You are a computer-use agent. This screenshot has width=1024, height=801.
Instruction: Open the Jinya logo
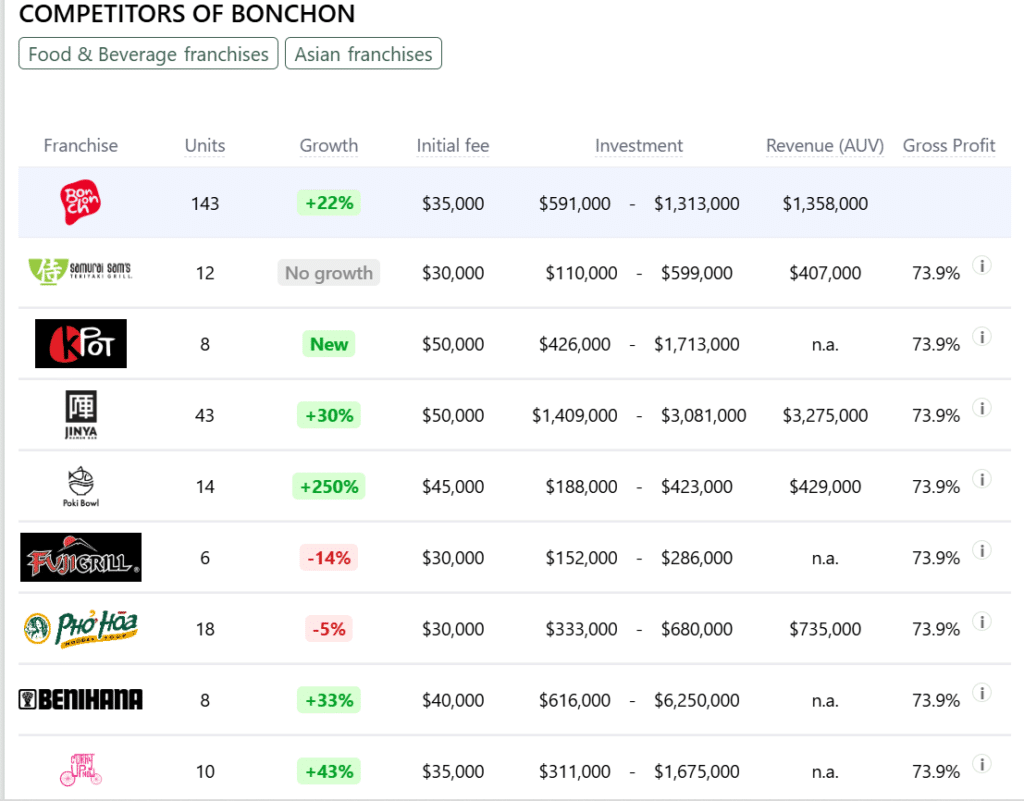pos(81,415)
